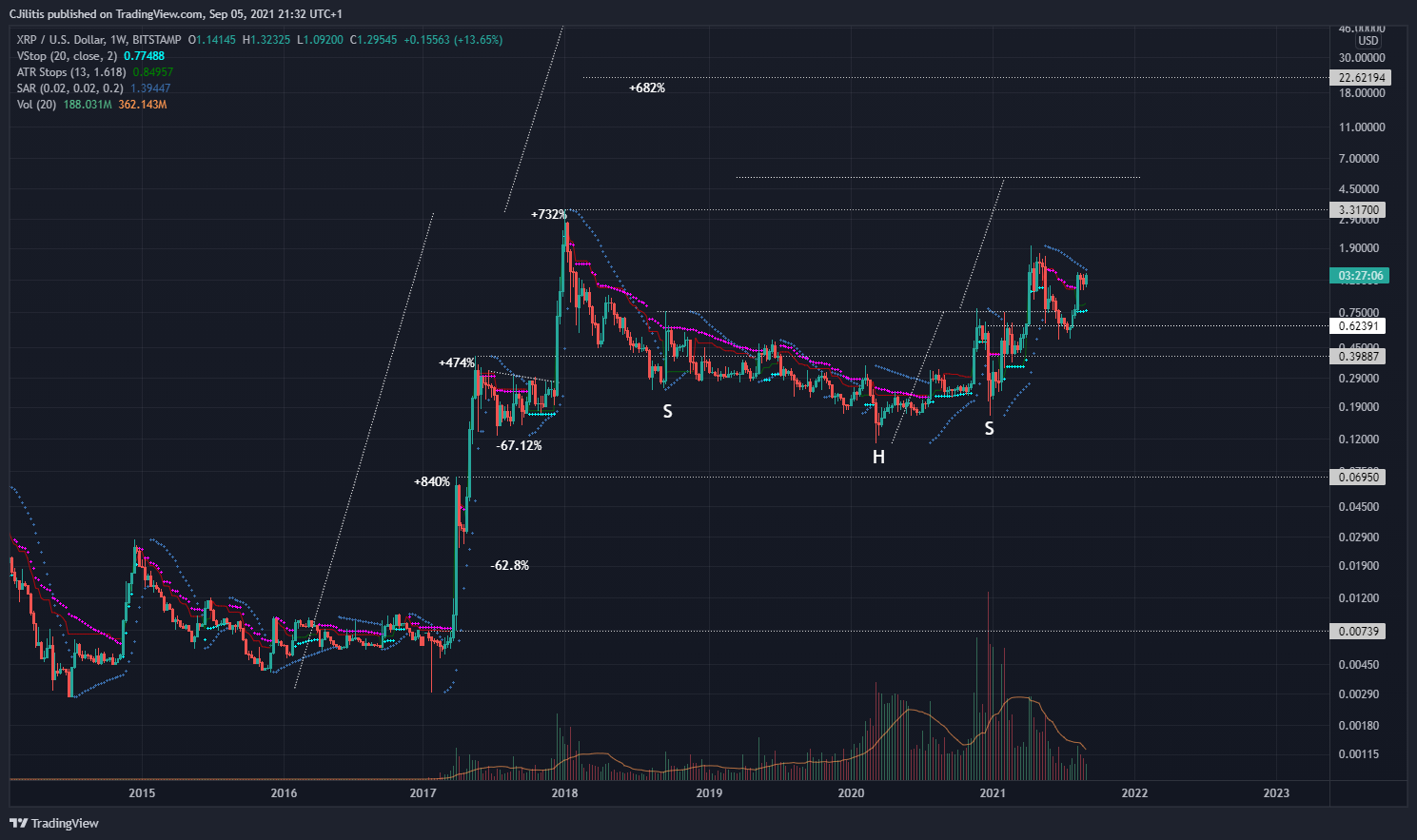Click 2015 on the time axis
The image size is (1417, 840).
click(x=142, y=793)
